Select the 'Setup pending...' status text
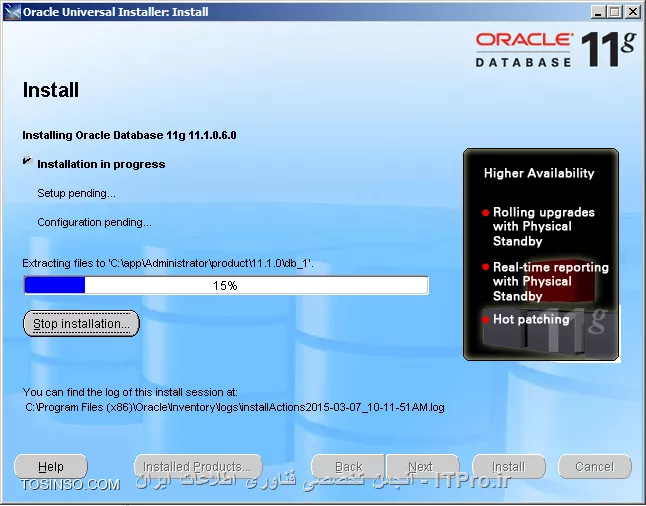646x506 pixels. [x=76, y=193]
